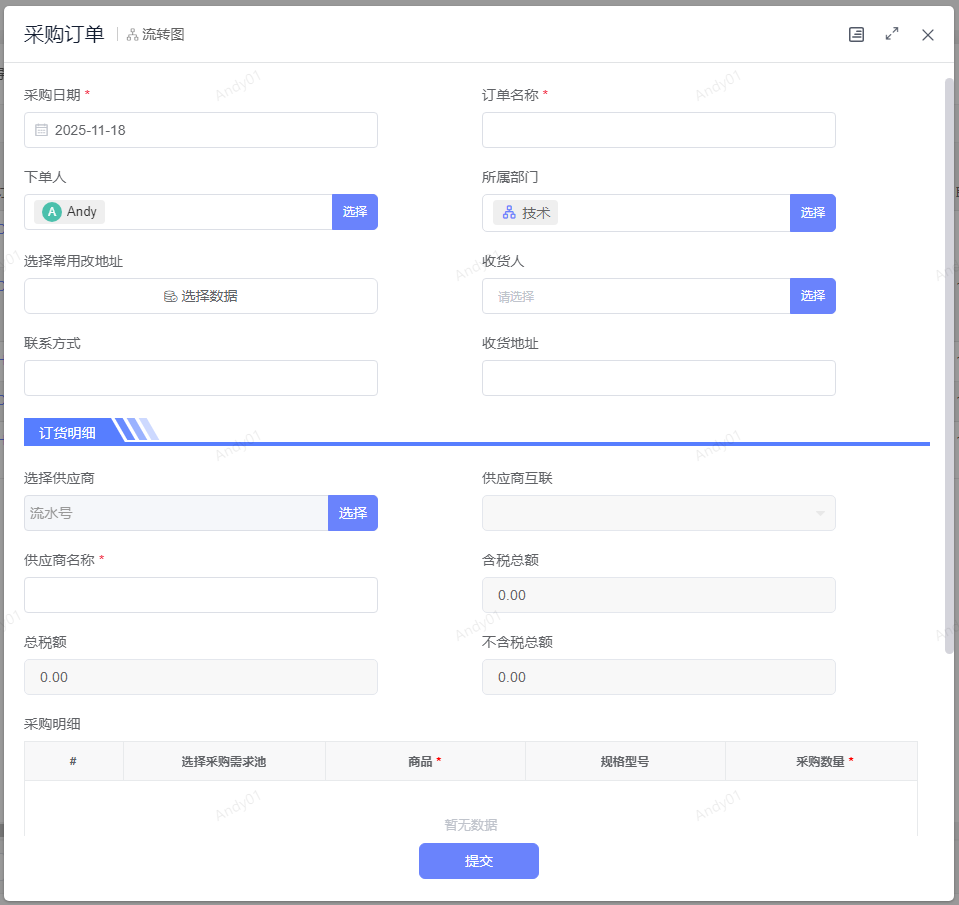This screenshot has width=959, height=905.
Task: Click 选择 button next to 下单人
Action: (354, 212)
